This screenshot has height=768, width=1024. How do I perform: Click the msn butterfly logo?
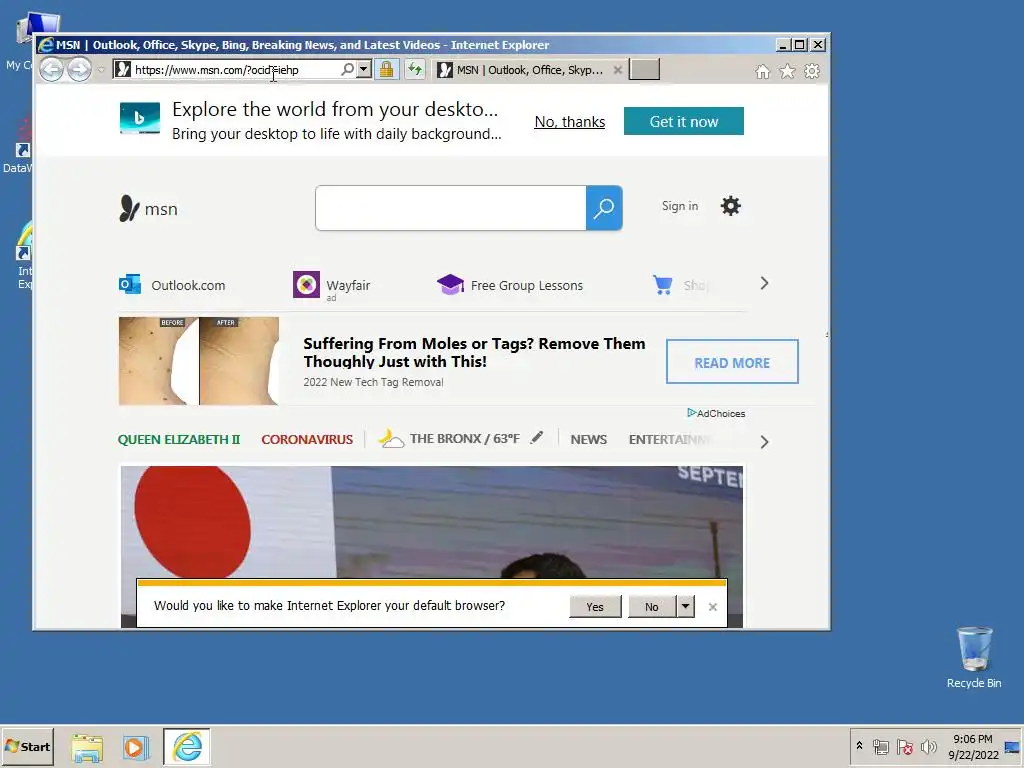pyautogui.click(x=148, y=209)
